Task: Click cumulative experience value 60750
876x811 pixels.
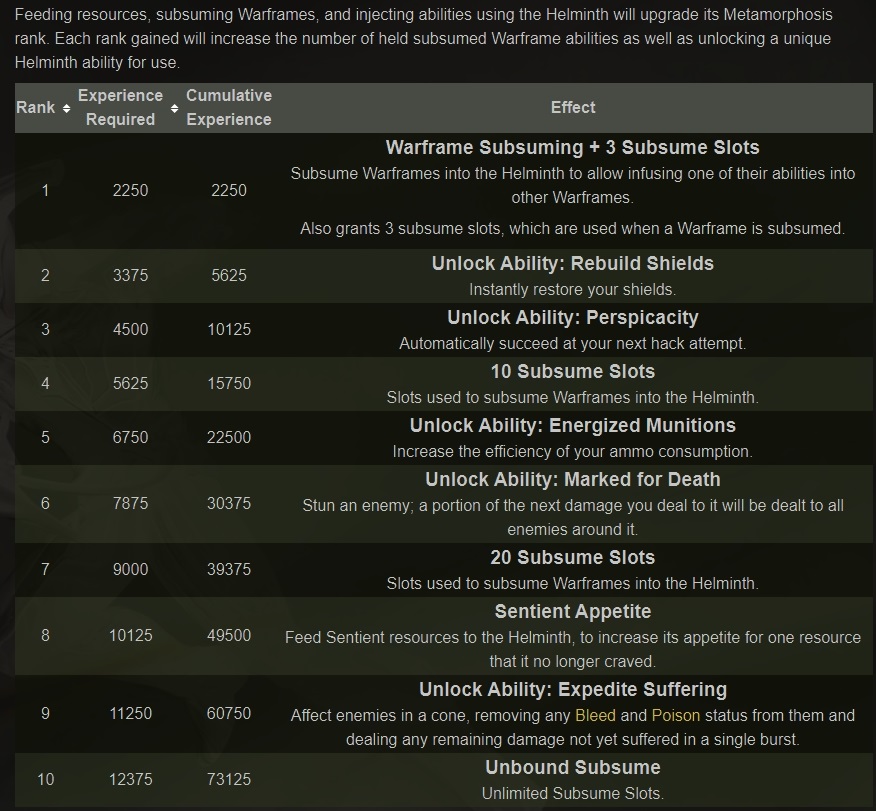Action: [229, 713]
